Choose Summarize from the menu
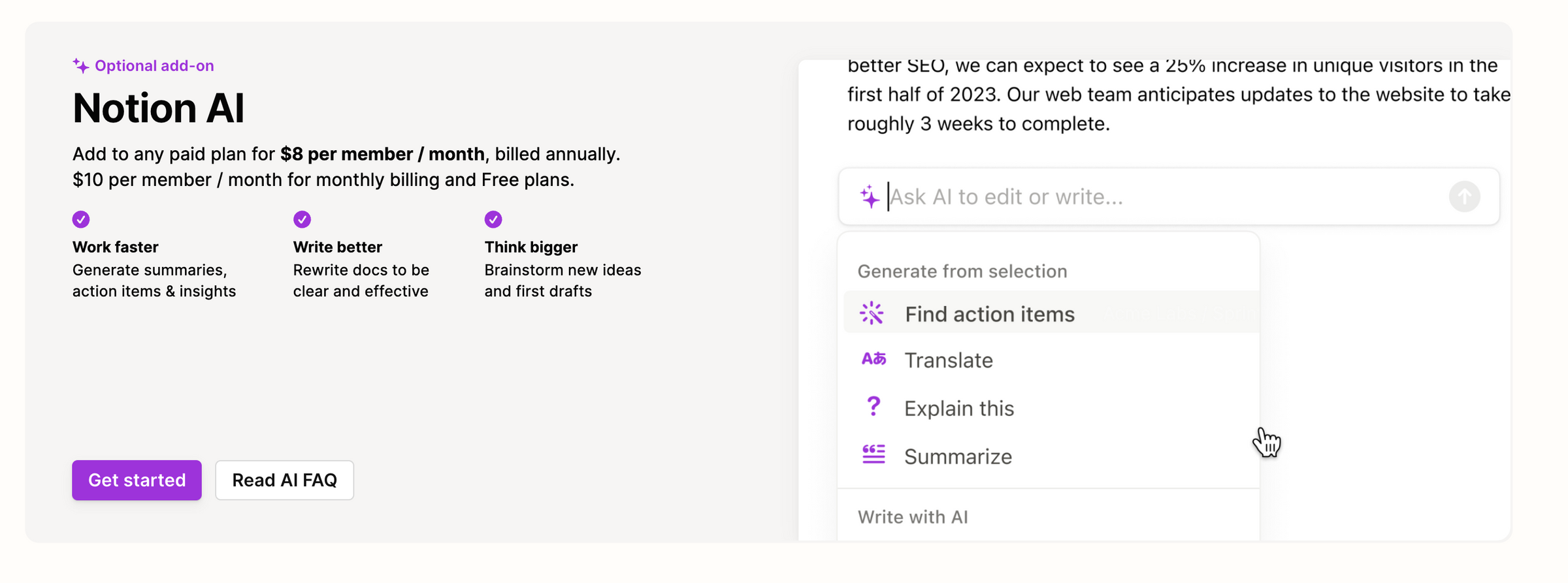Image resolution: width=1568 pixels, height=583 pixels. [958, 456]
